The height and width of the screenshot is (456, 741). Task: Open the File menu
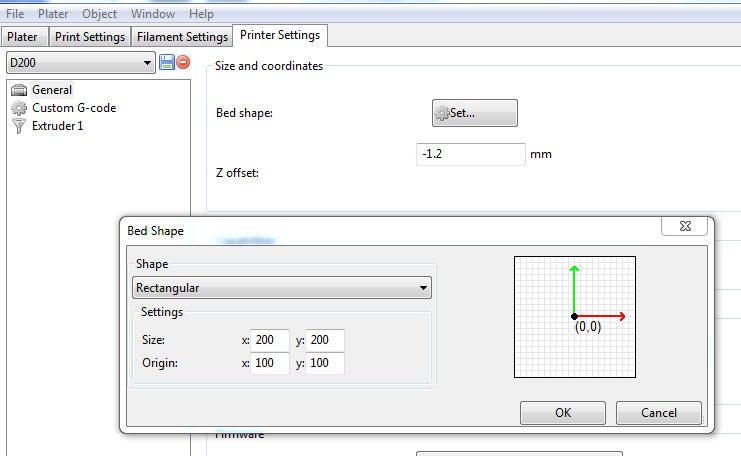point(15,14)
